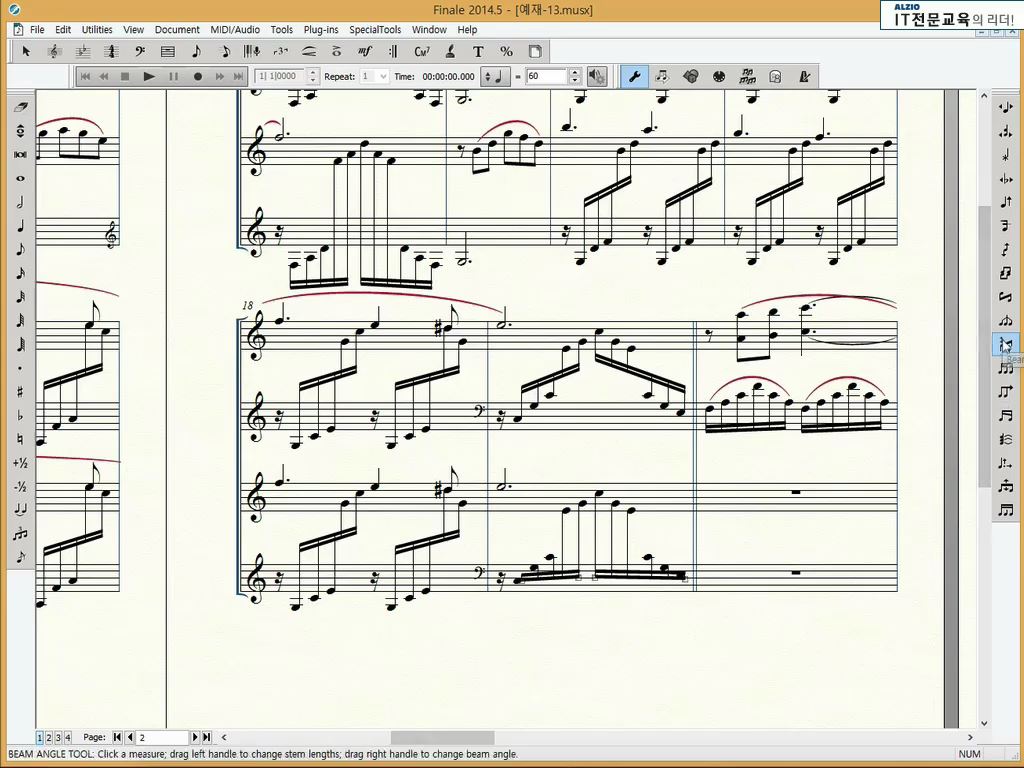Select the Speedy Entry tool
This screenshot has width=1024, height=768.
tap(224, 52)
